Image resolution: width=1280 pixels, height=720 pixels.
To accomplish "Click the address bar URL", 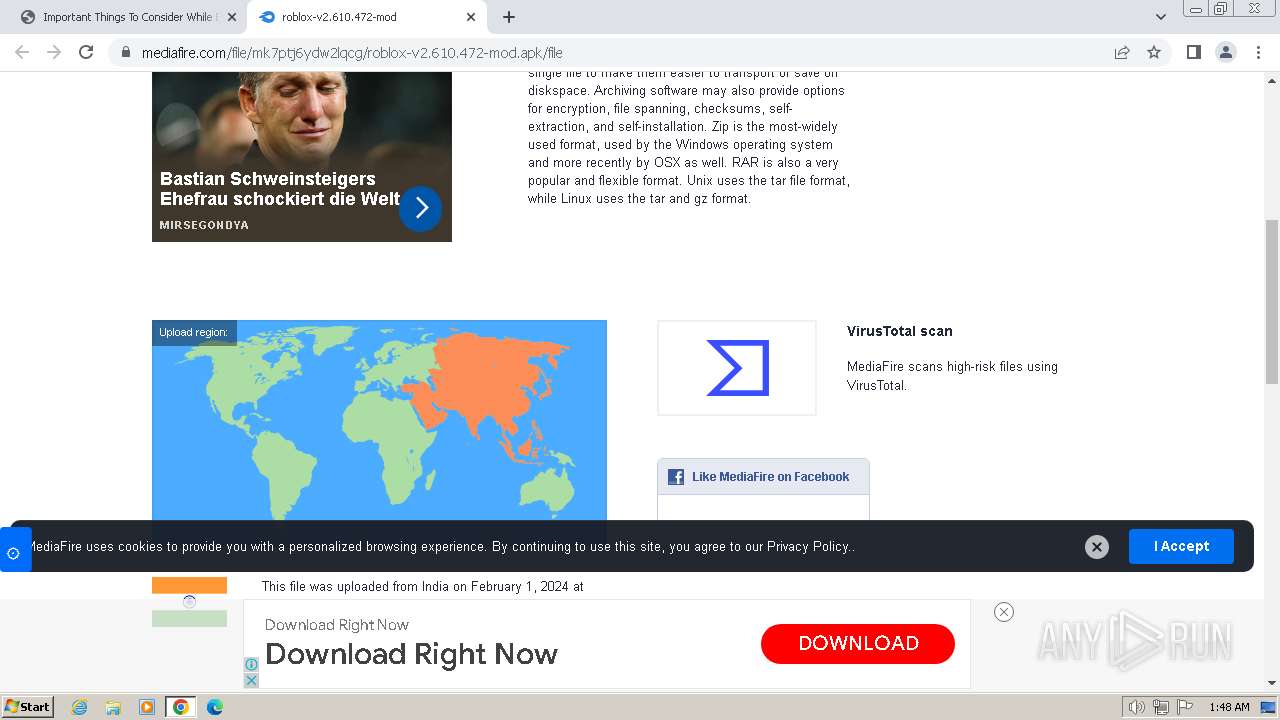I will pos(352,53).
